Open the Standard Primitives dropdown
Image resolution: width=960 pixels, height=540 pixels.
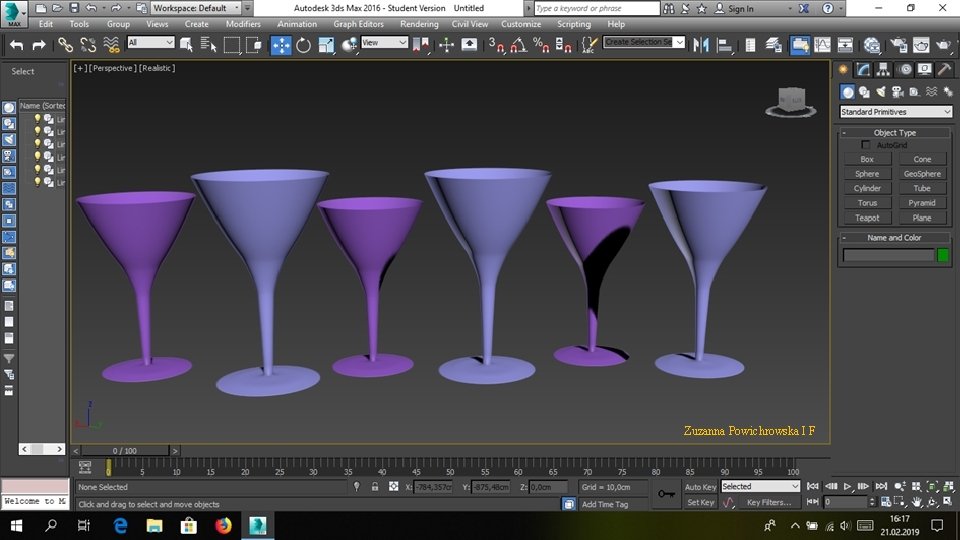pos(895,112)
